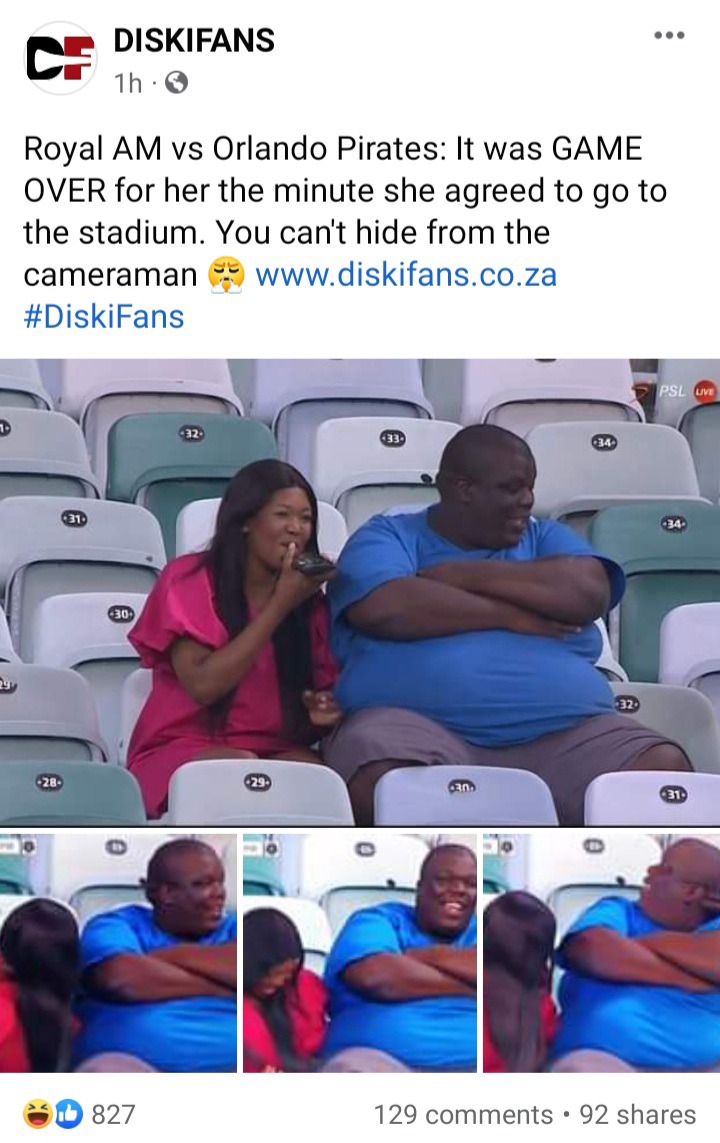Open the three-dot post options menu
The image size is (720, 1143).
point(669,35)
